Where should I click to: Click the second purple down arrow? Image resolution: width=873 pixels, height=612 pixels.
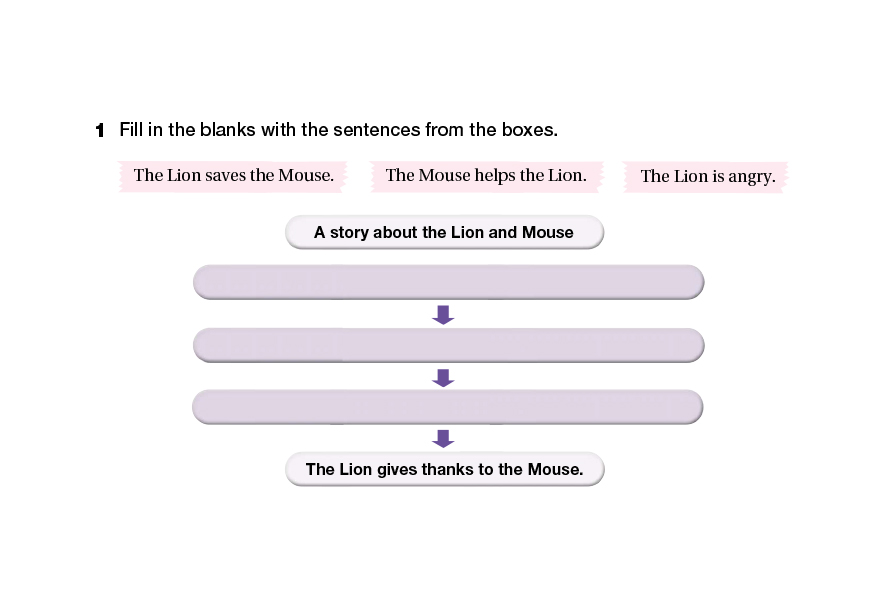click(443, 378)
